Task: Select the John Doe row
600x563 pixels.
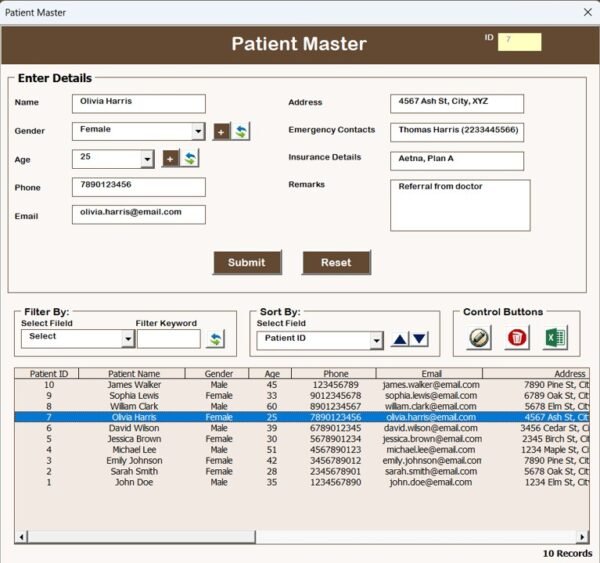Action: tap(302, 482)
